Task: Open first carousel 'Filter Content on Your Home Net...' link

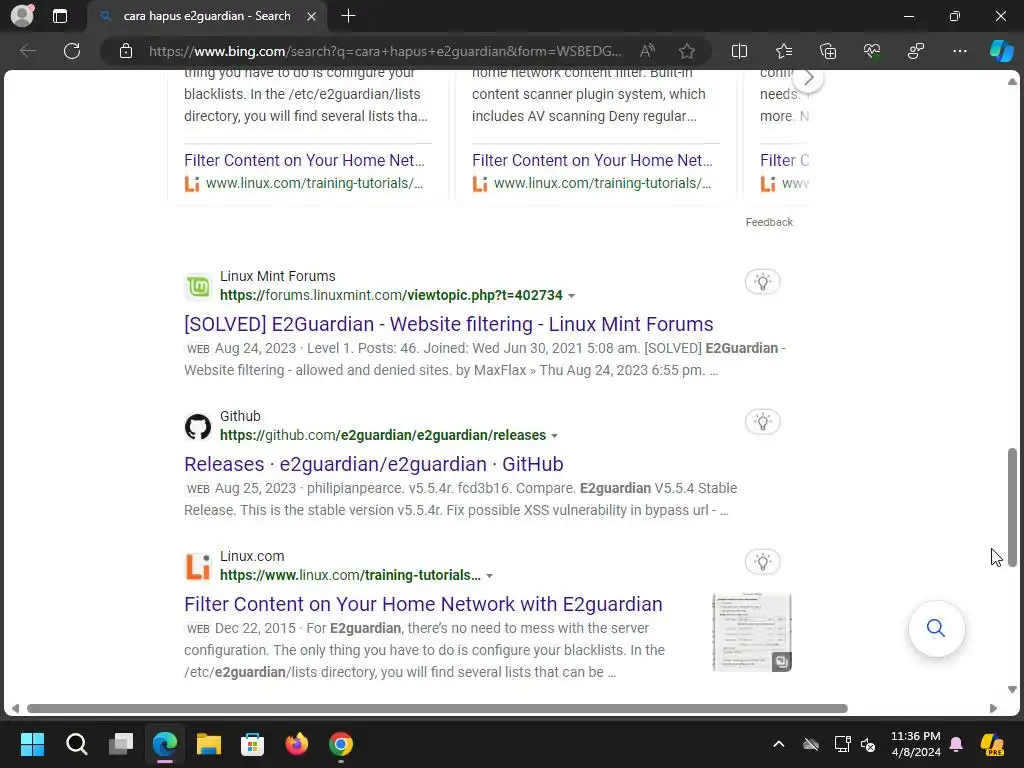Action: coord(304,161)
